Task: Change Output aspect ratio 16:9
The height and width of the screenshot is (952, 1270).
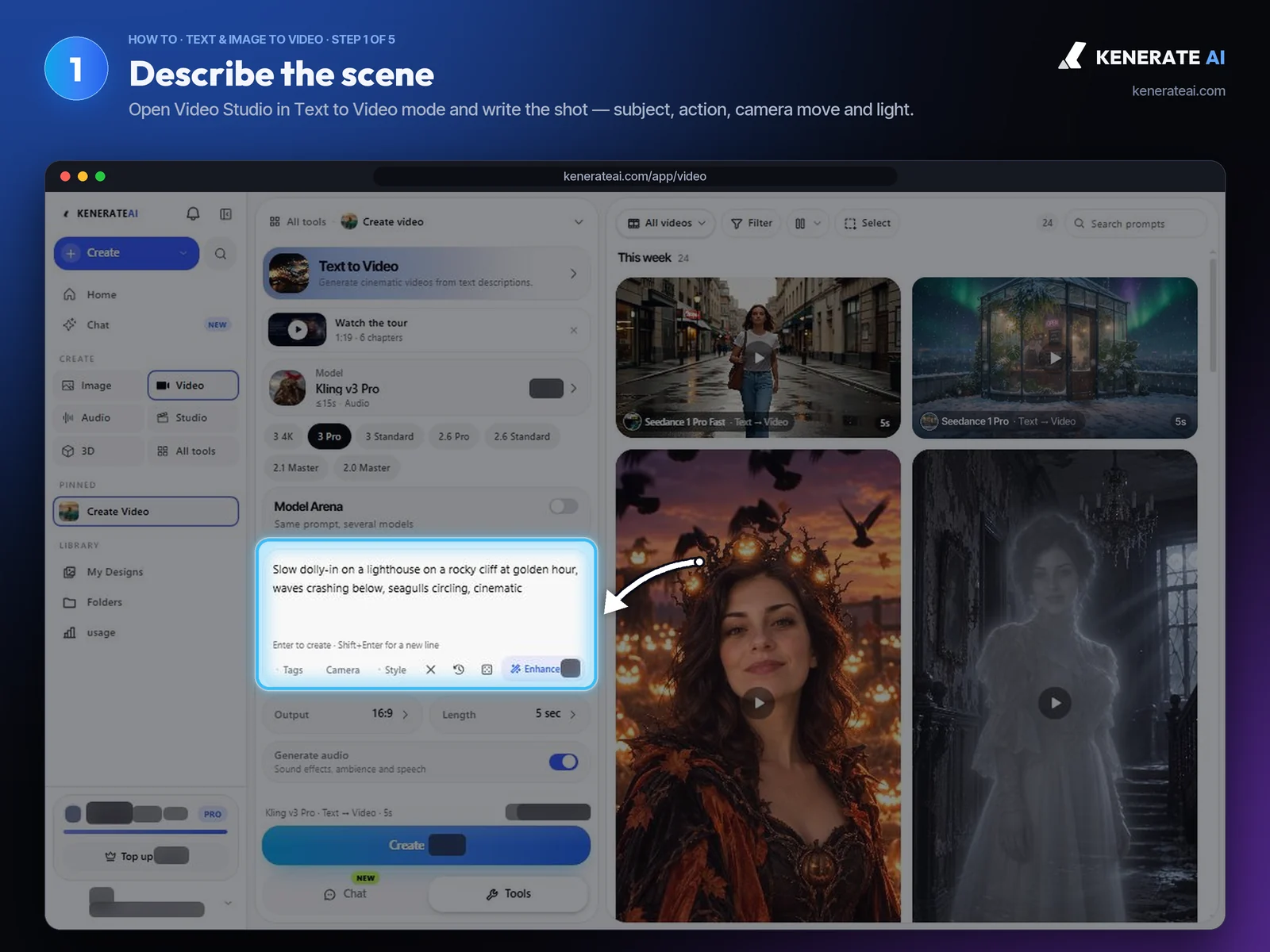Action: (x=341, y=714)
